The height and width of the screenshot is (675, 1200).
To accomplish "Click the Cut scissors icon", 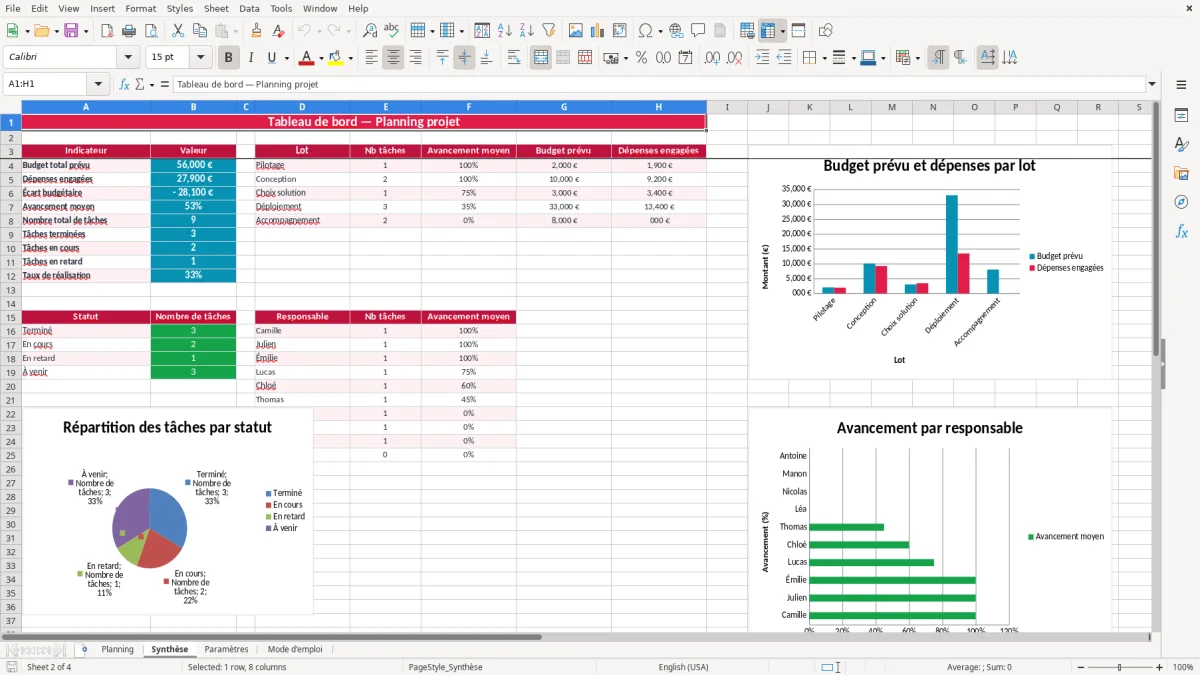I will pos(177,31).
